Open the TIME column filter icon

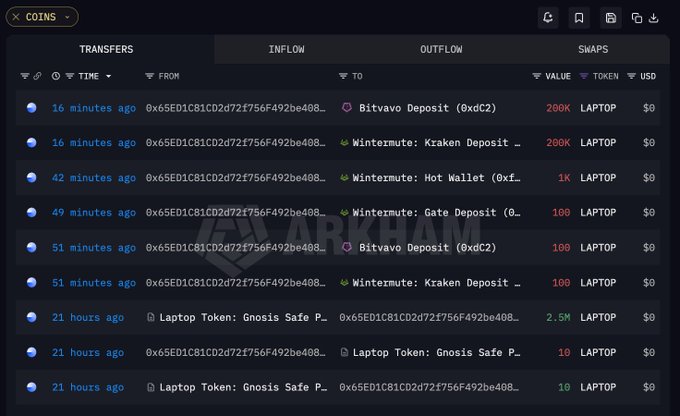click(69, 76)
